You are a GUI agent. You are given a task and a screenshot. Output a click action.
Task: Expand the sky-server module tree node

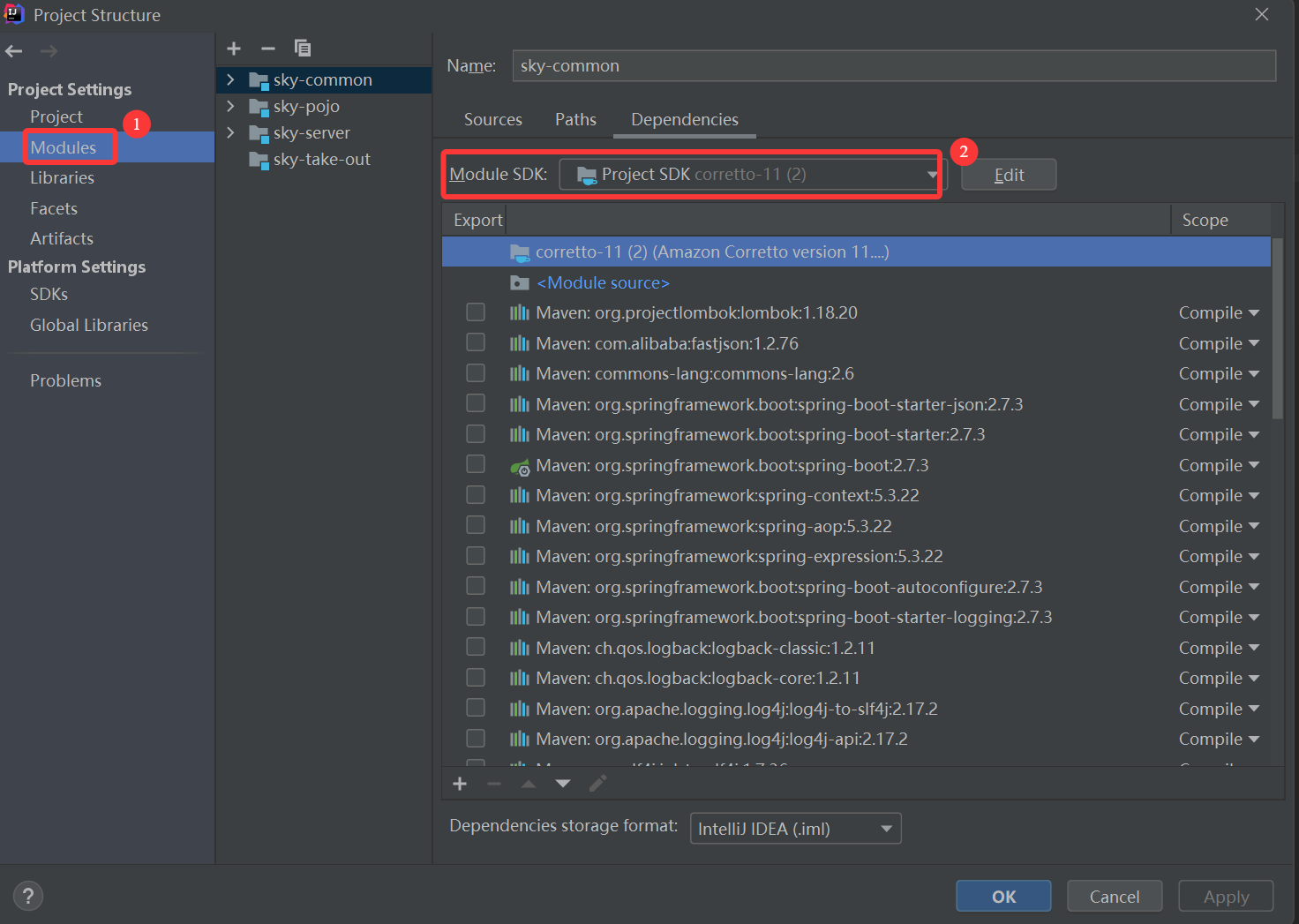click(x=230, y=132)
